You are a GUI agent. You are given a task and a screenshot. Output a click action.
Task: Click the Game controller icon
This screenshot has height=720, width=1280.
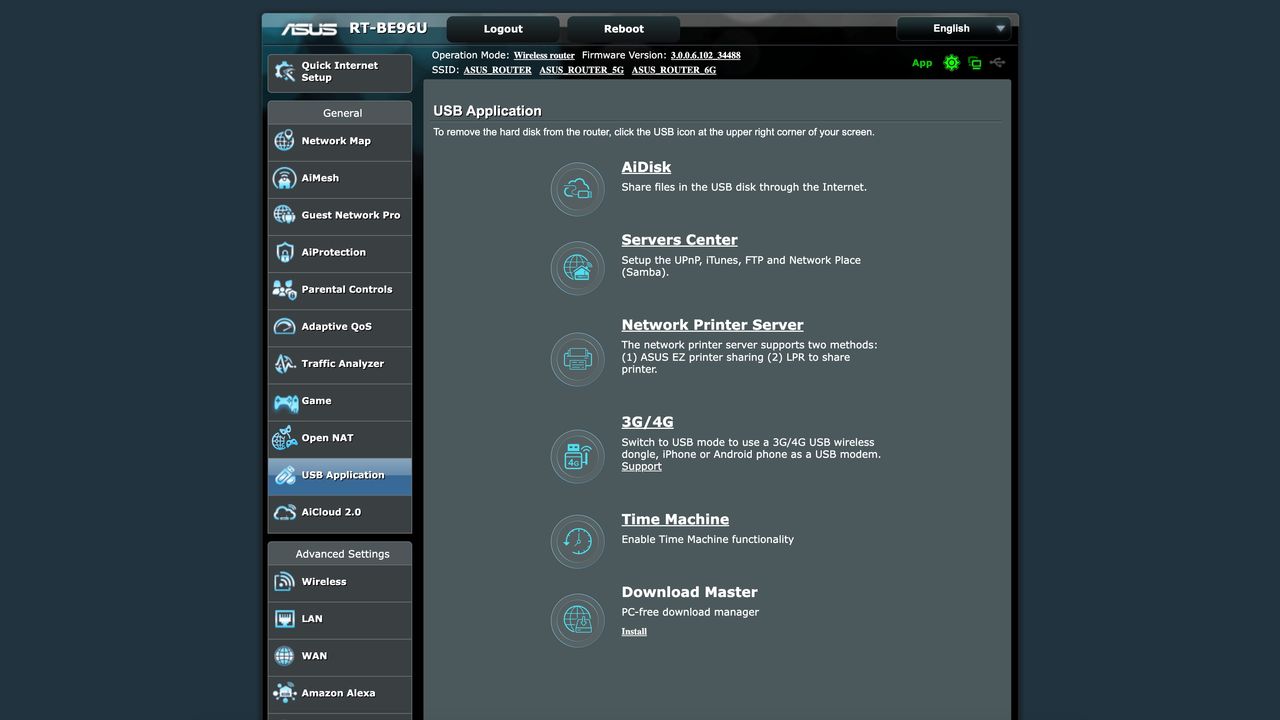(x=284, y=401)
